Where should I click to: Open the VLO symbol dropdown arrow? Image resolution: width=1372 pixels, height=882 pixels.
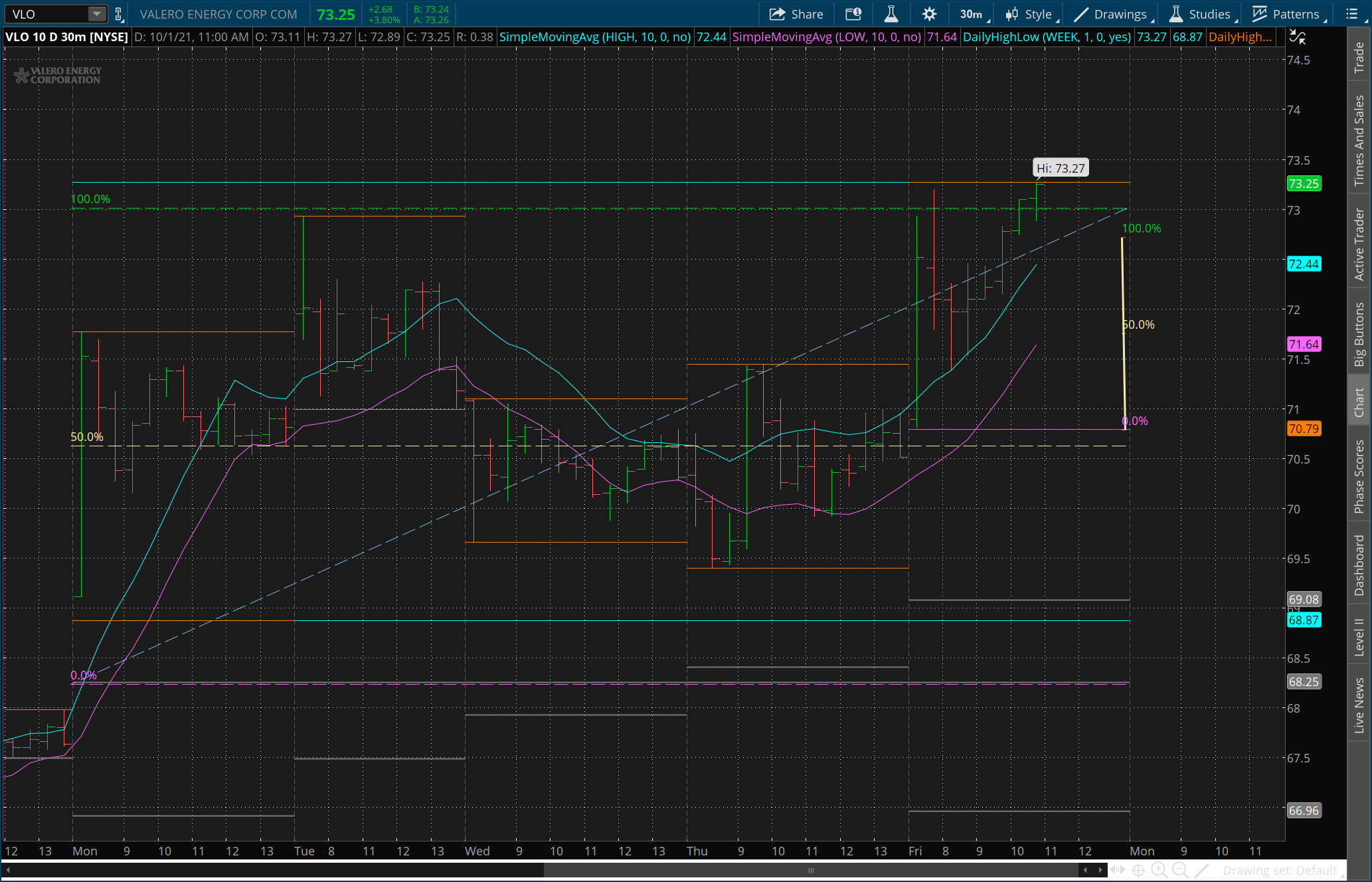coord(97,14)
